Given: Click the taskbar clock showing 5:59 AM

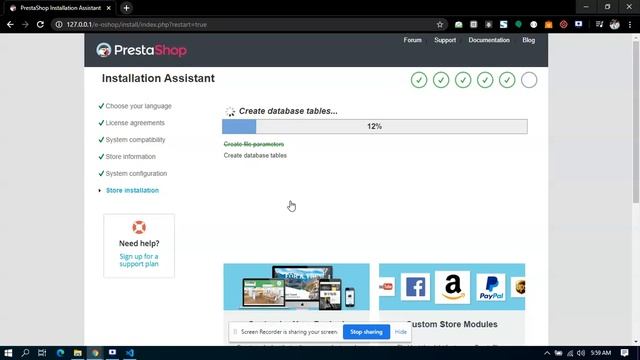Looking at the screenshot, I should 601,353.
